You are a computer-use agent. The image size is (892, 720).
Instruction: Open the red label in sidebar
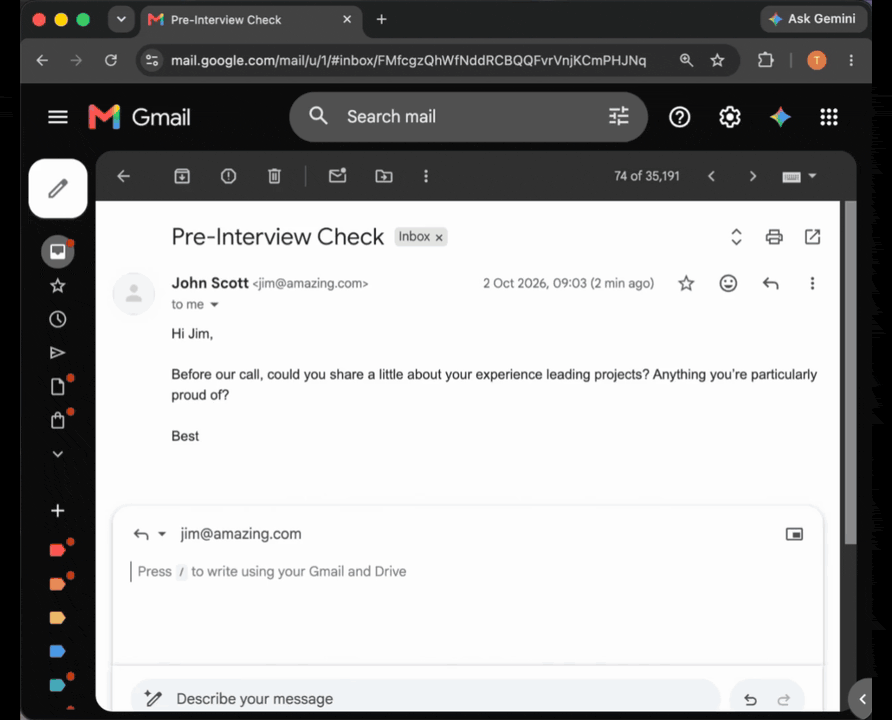[x=57, y=550]
